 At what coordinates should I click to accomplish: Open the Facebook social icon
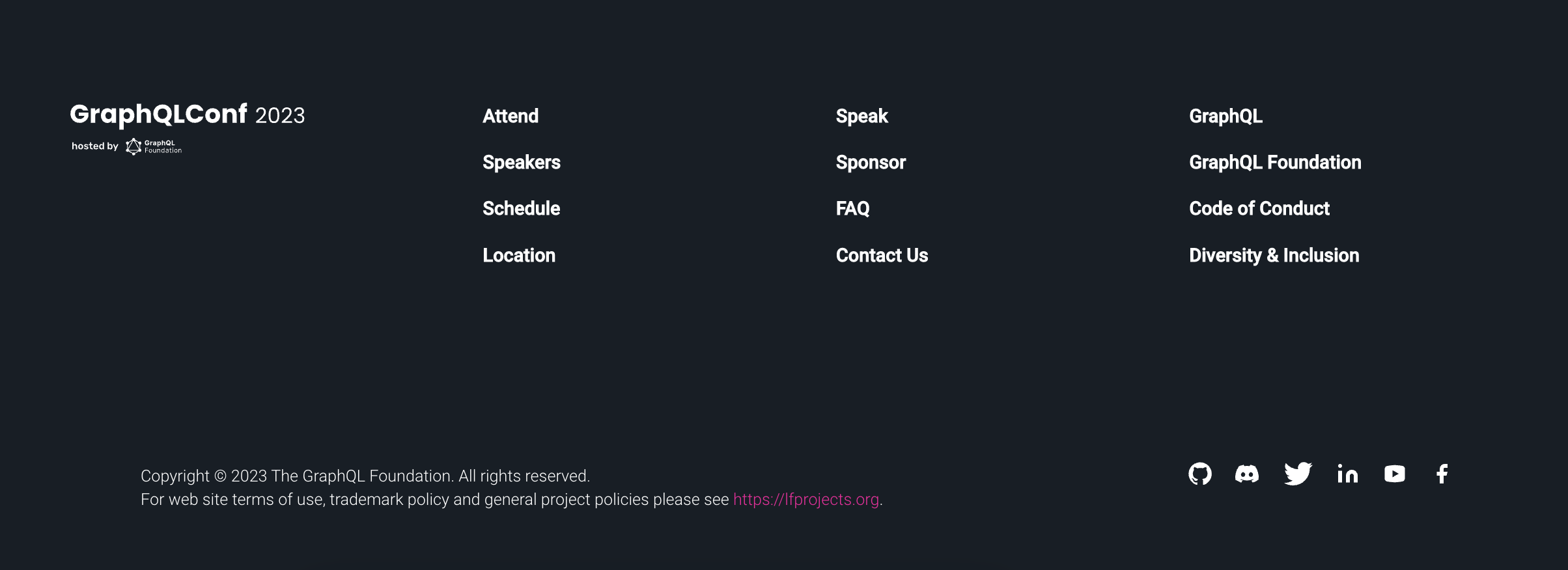[1442, 474]
